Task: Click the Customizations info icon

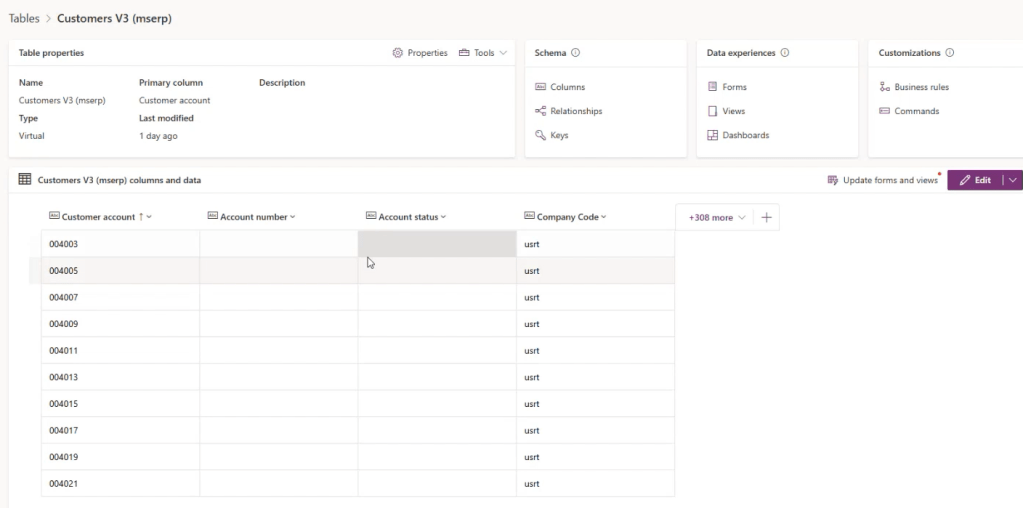Action: (x=950, y=53)
